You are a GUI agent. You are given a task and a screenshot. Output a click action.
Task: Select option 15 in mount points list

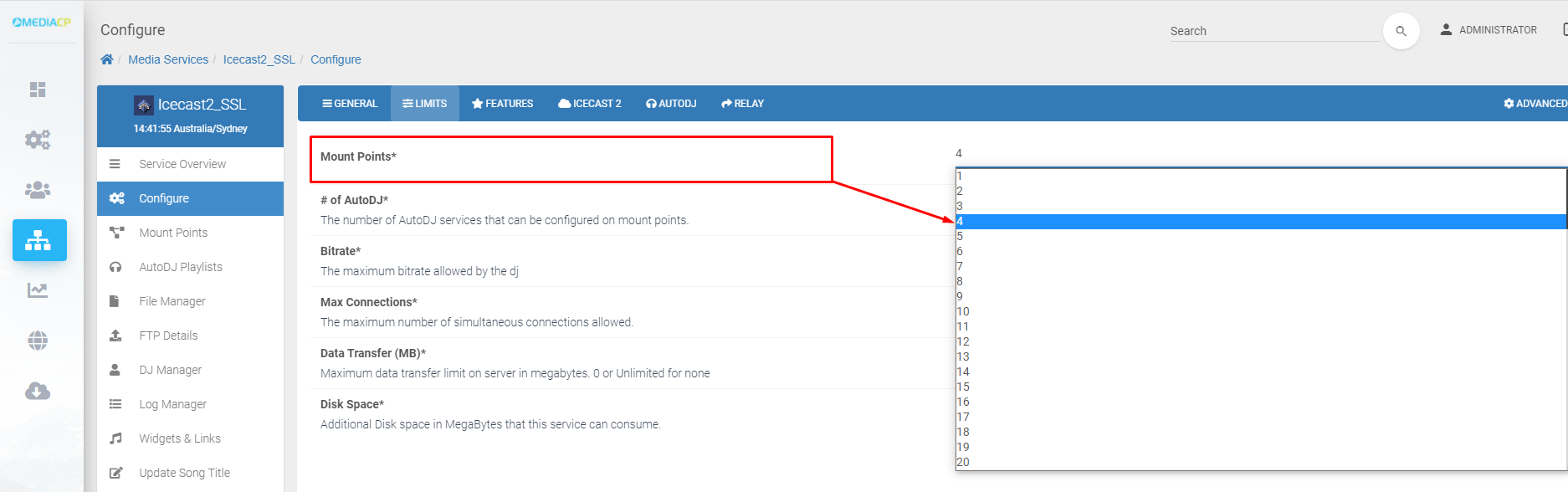pos(1261,387)
